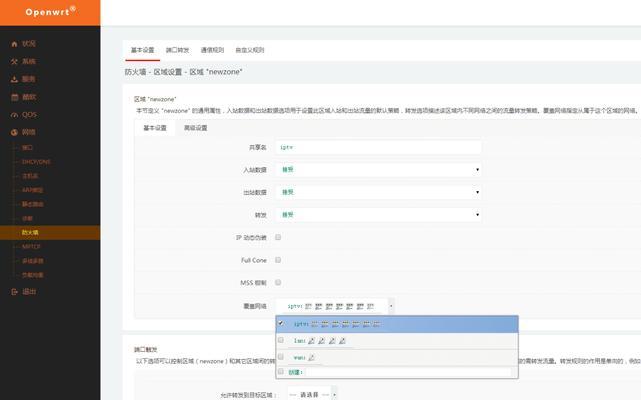
Task: Collapse the 网络 section in the sidebar
Action: point(29,132)
